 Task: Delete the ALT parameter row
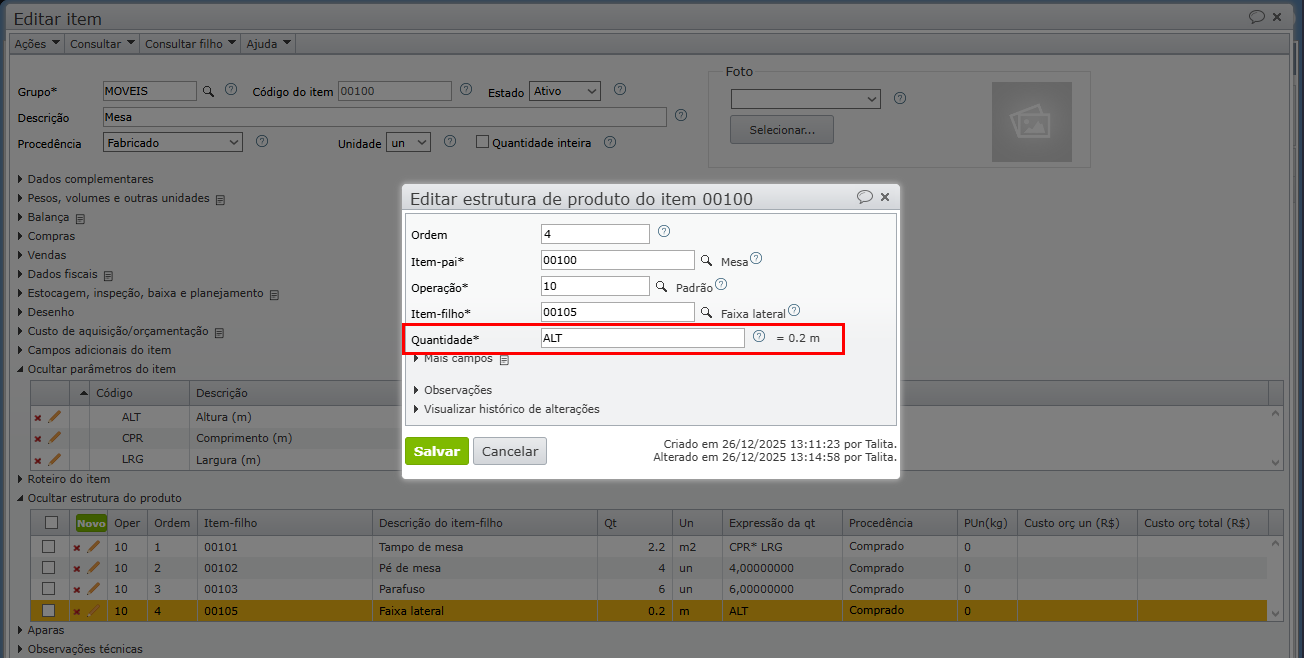click(38, 418)
